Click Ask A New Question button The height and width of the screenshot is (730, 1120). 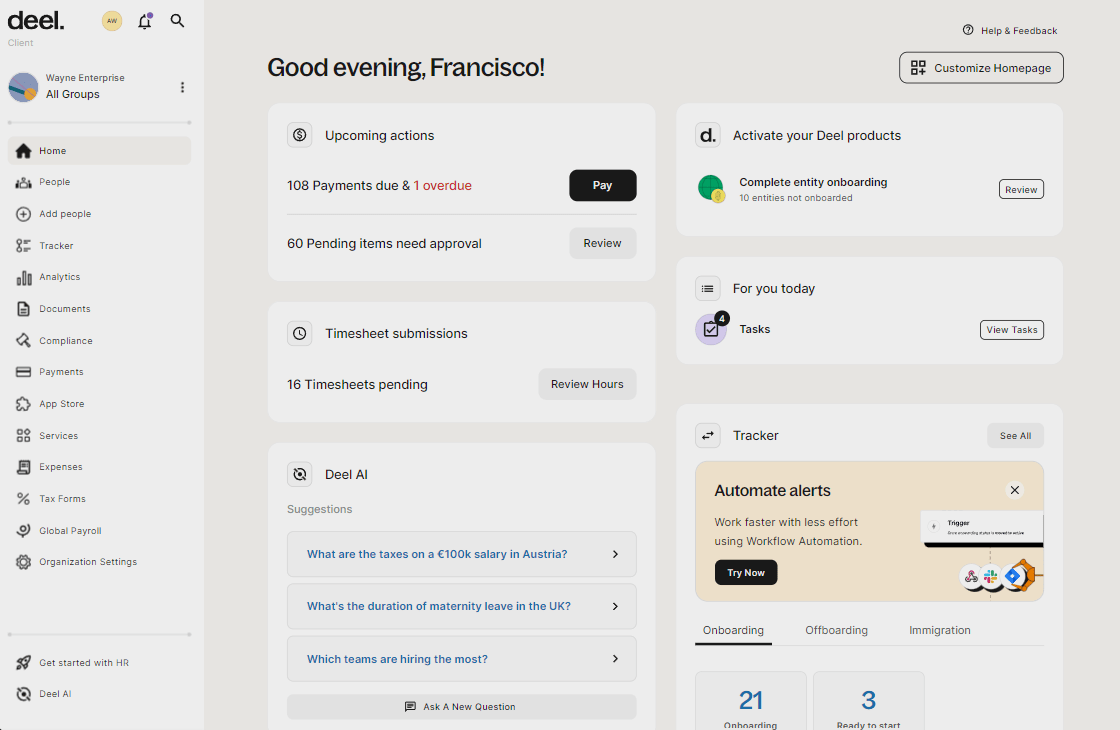(x=461, y=707)
